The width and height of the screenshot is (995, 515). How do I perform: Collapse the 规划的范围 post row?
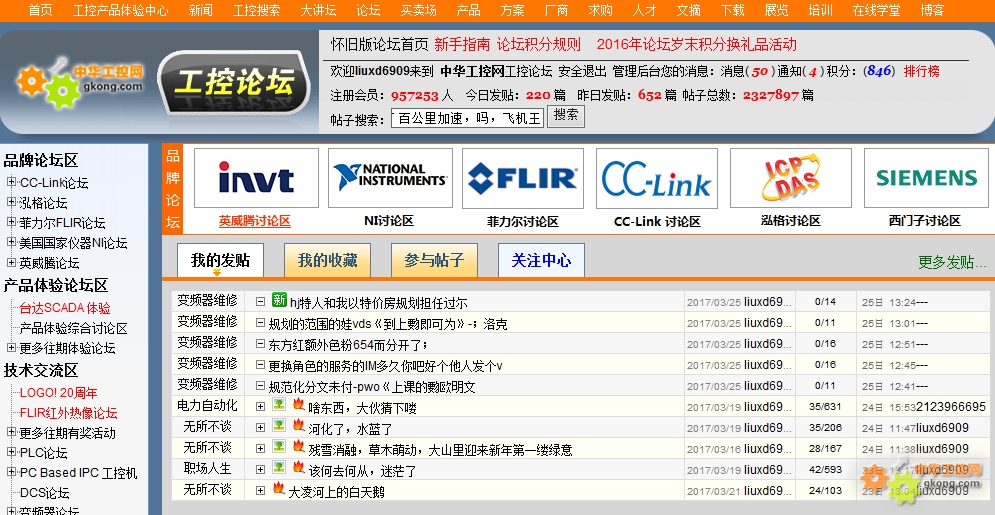click(x=260, y=323)
